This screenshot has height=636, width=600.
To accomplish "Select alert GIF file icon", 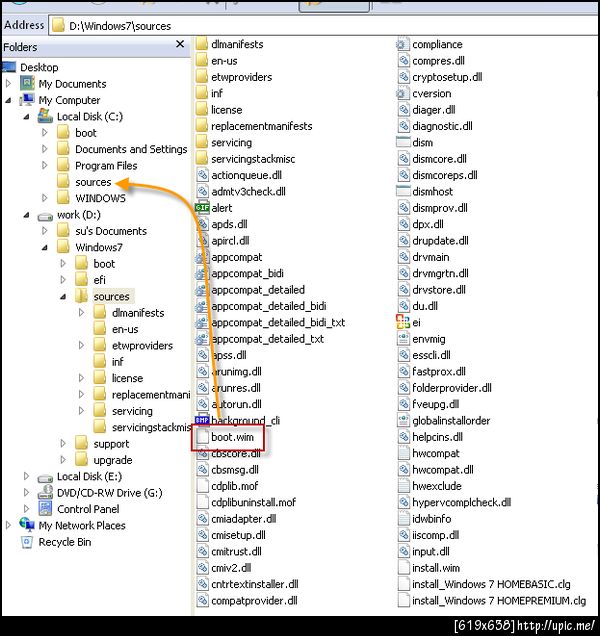I will click(x=202, y=208).
